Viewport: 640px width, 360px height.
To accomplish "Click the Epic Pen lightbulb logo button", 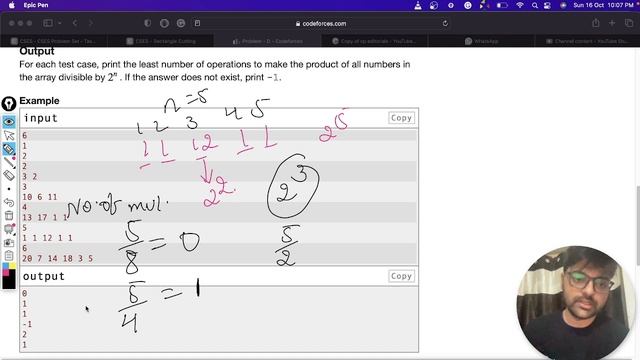I will pos(9,104).
